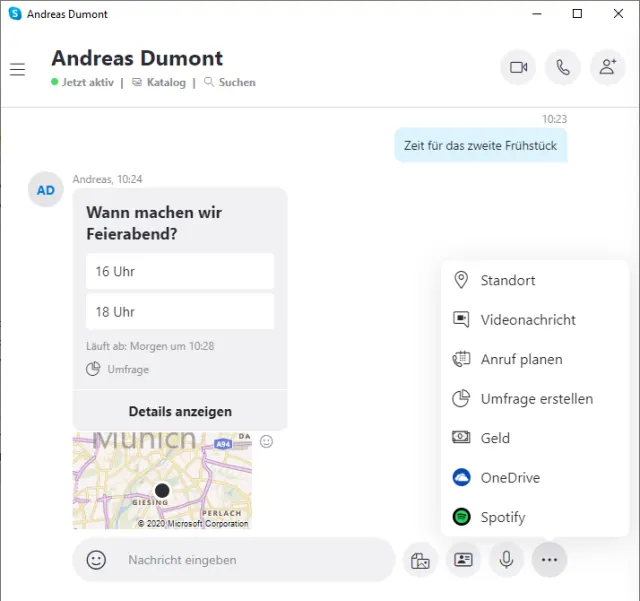Expand poll with Details anzeigen
Screen dimensions: 640x601
pyautogui.click(x=180, y=411)
